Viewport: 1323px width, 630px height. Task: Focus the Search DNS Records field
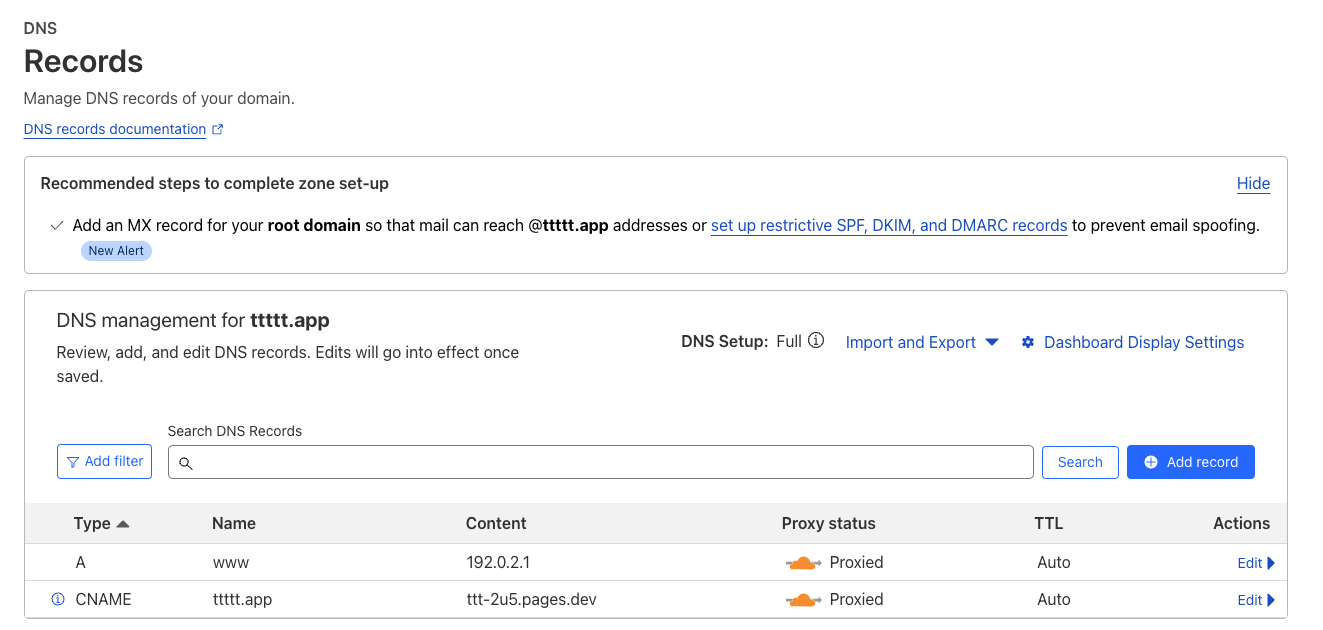point(600,462)
